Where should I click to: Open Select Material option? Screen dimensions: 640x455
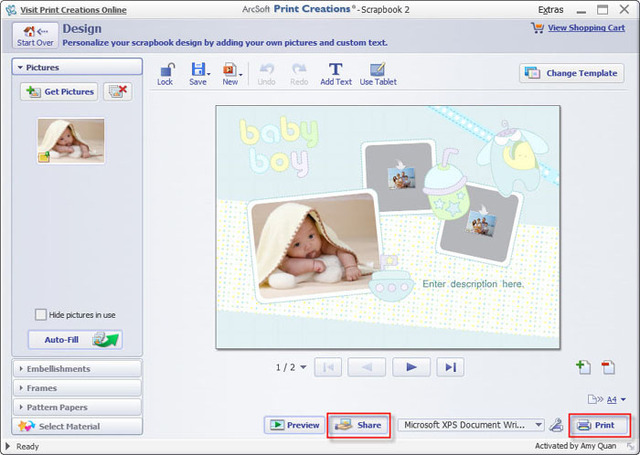coord(77,426)
